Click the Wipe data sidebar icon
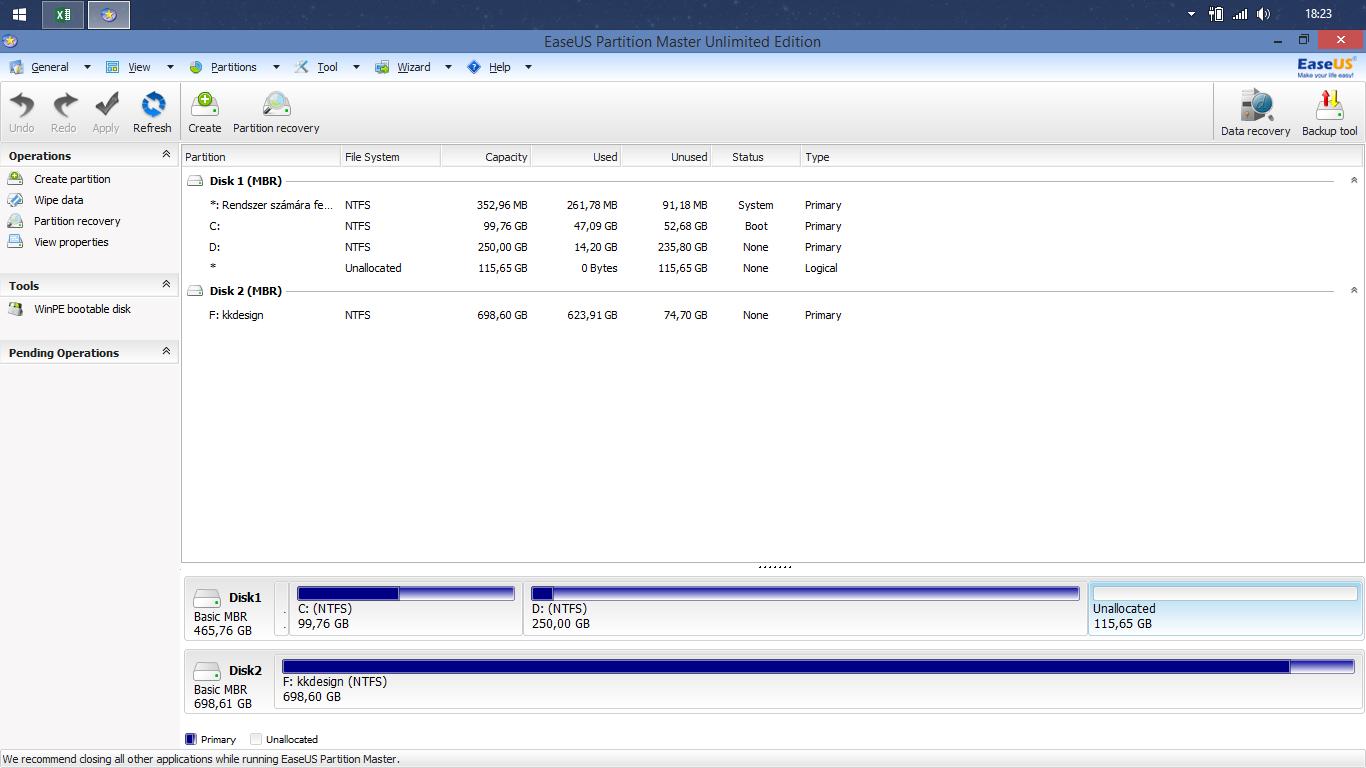Image resolution: width=1366 pixels, height=768 pixels. [x=15, y=200]
